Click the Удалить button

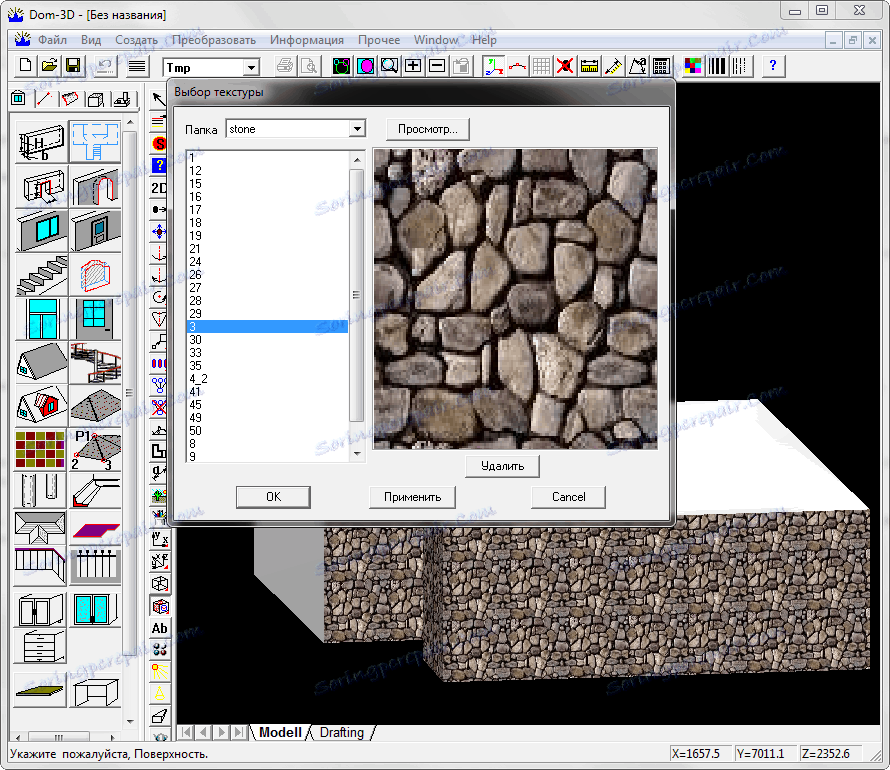coord(502,466)
